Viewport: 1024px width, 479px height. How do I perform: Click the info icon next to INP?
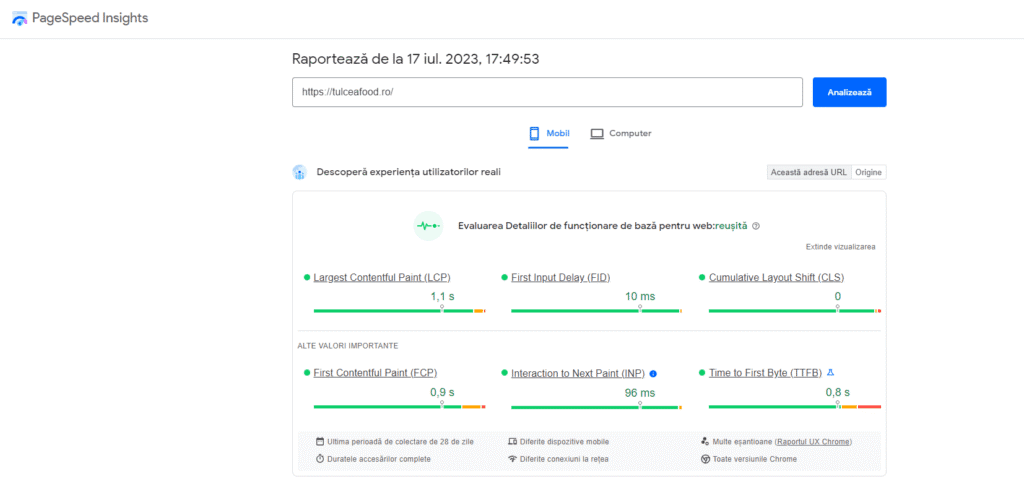coord(653,374)
